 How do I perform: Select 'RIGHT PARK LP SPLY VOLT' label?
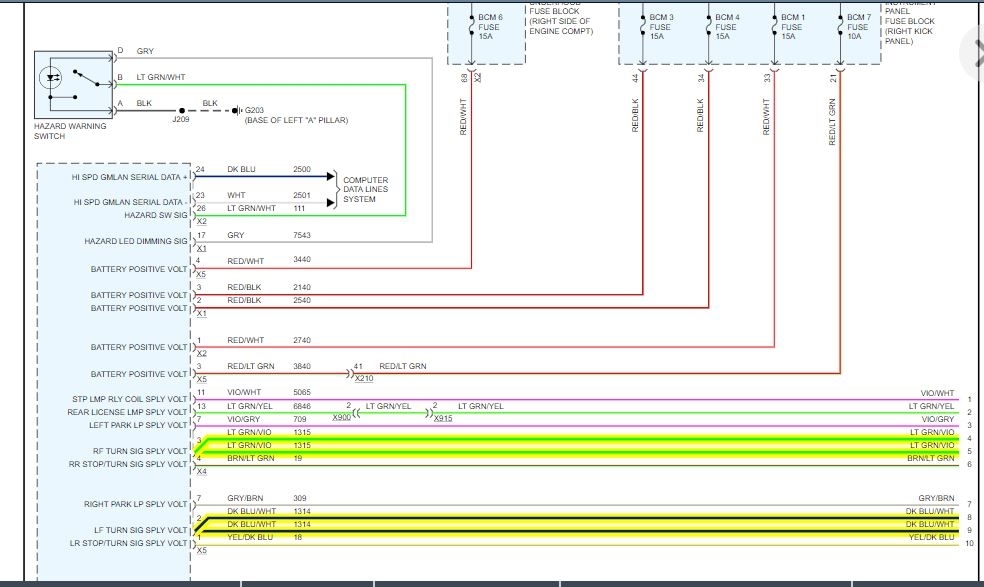(136, 504)
